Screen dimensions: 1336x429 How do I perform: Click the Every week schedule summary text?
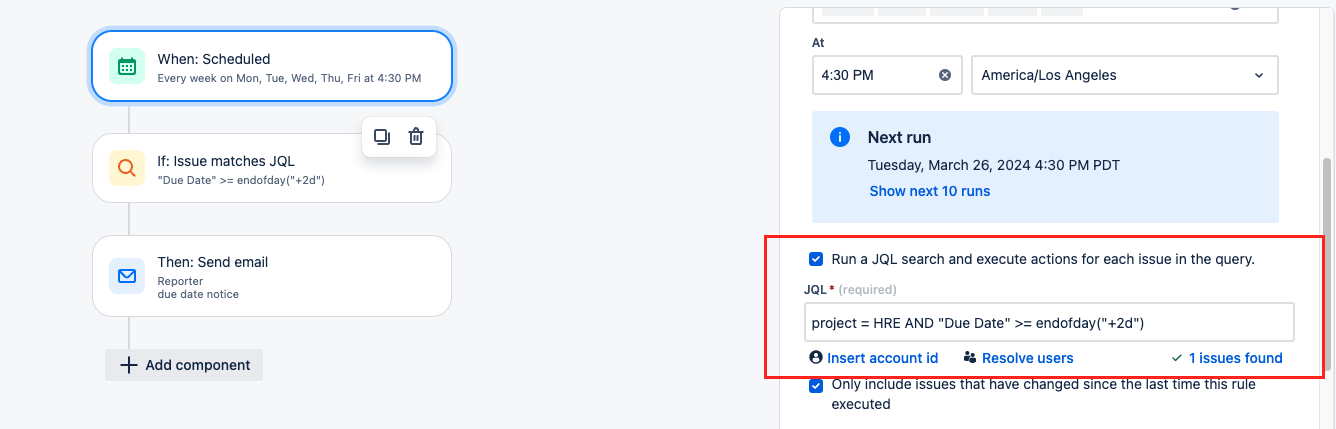(289, 77)
